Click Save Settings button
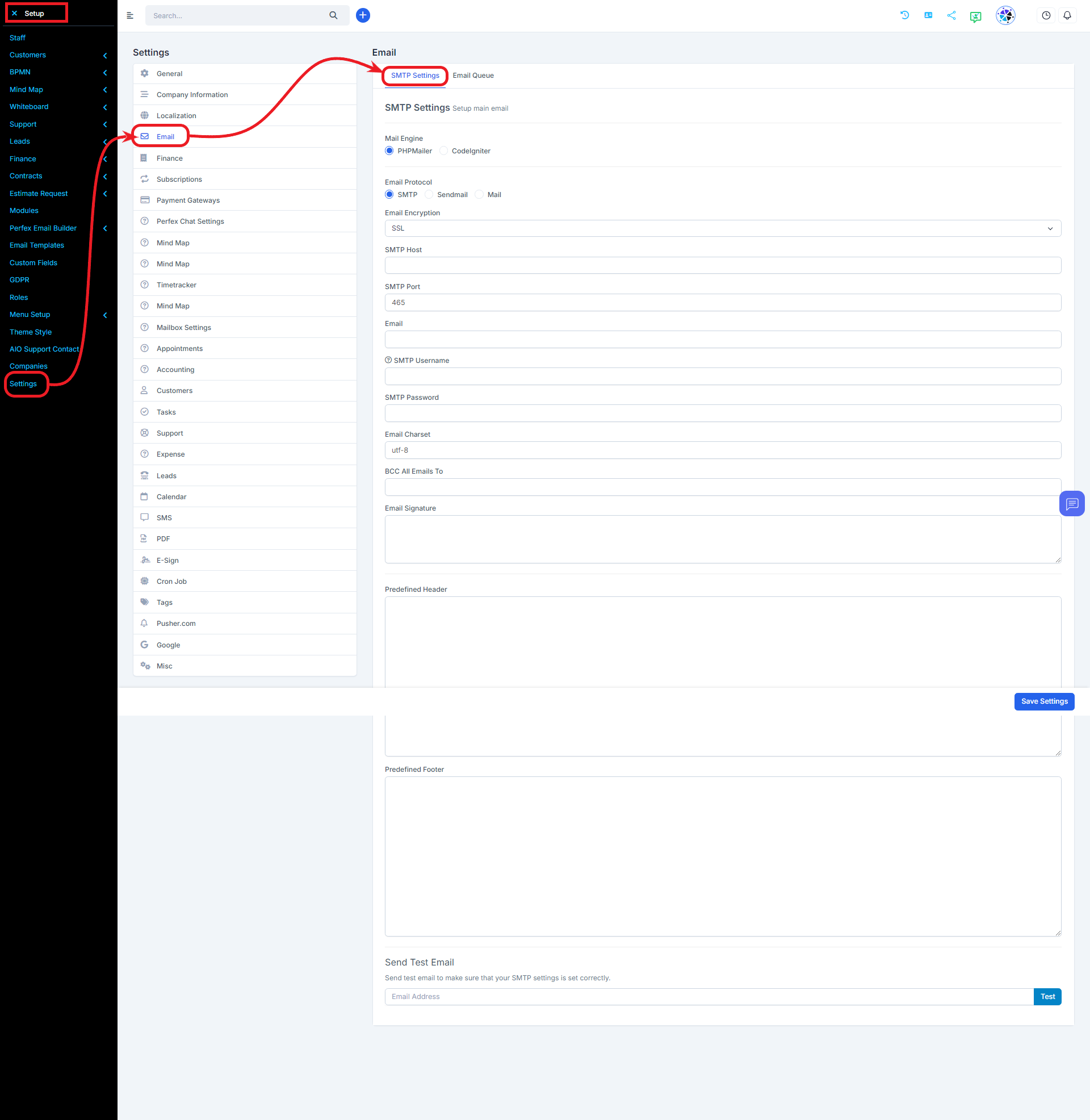 (x=1044, y=700)
